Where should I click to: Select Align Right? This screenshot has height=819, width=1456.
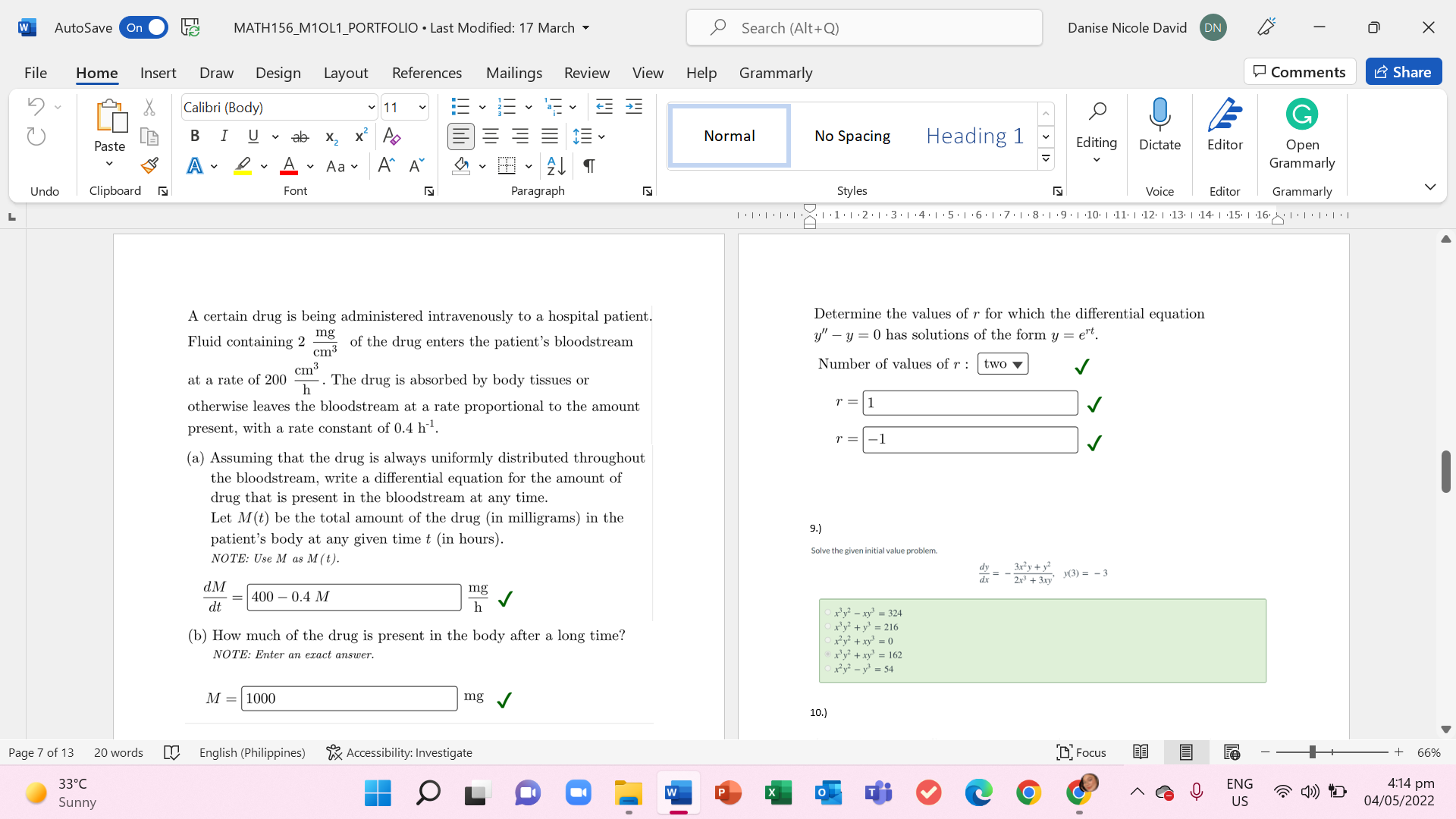520,136
